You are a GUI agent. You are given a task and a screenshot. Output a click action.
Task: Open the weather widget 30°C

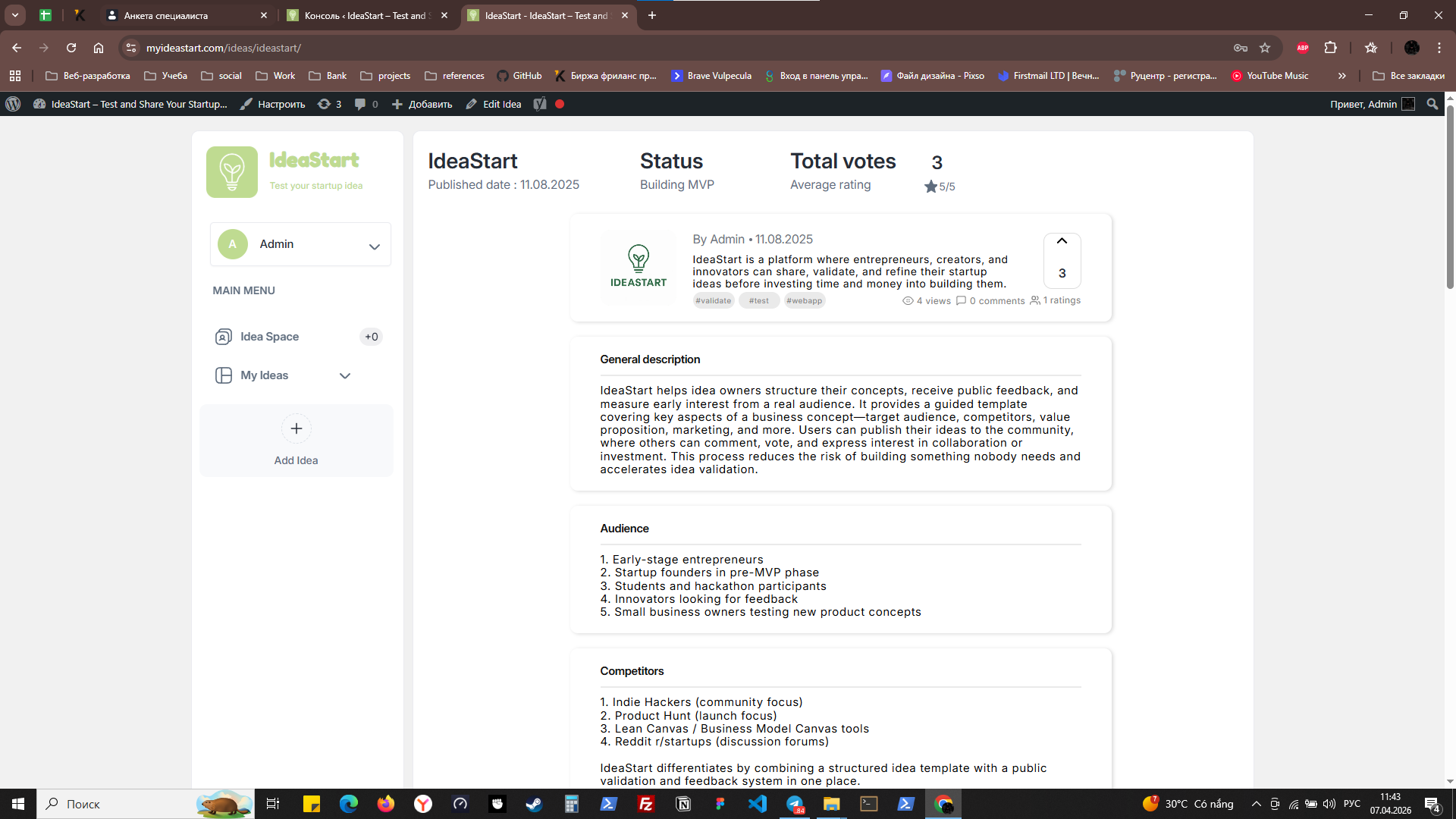pyautogui.click(x=1188, y=804)
